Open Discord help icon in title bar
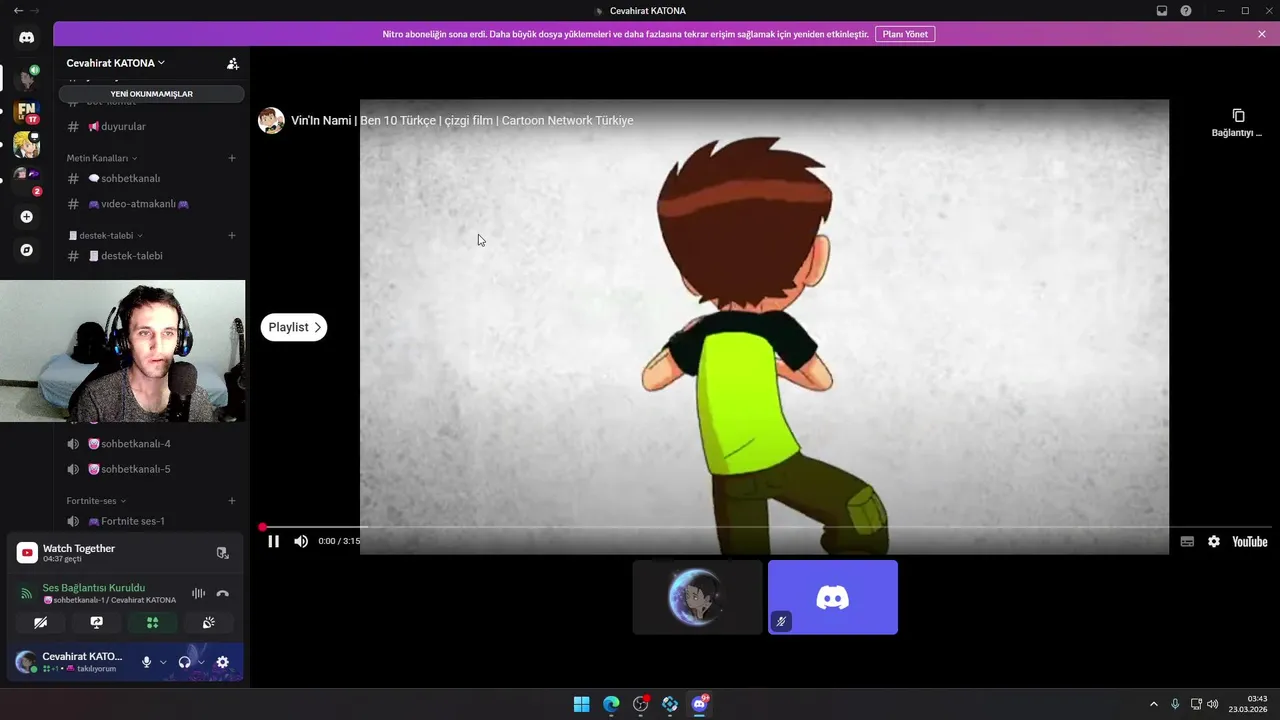Viewport: 1280px width, 720px height. pyautogui.click(x=1186, y=11)
